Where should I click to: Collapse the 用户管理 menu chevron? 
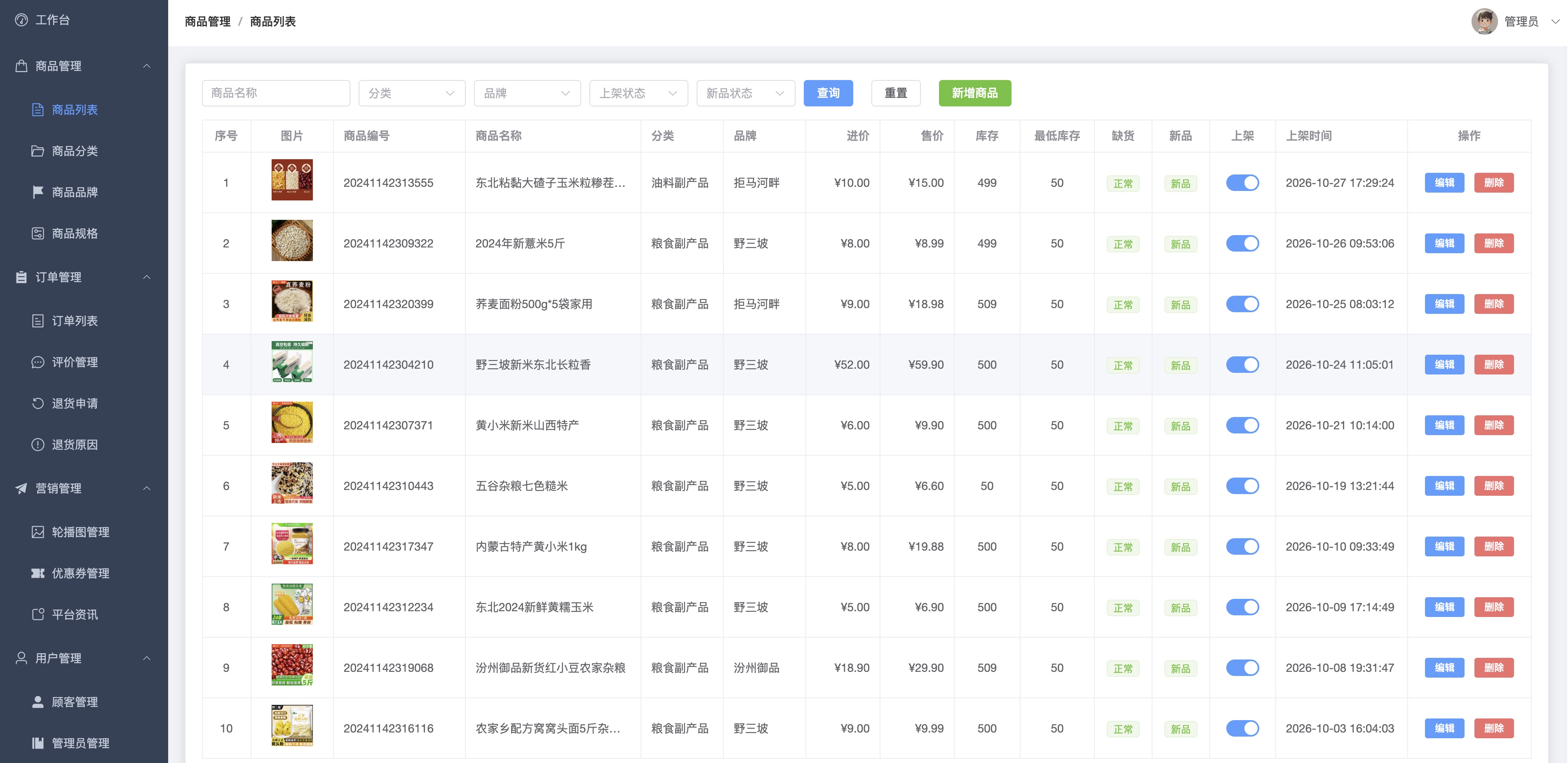pos(147,658)
